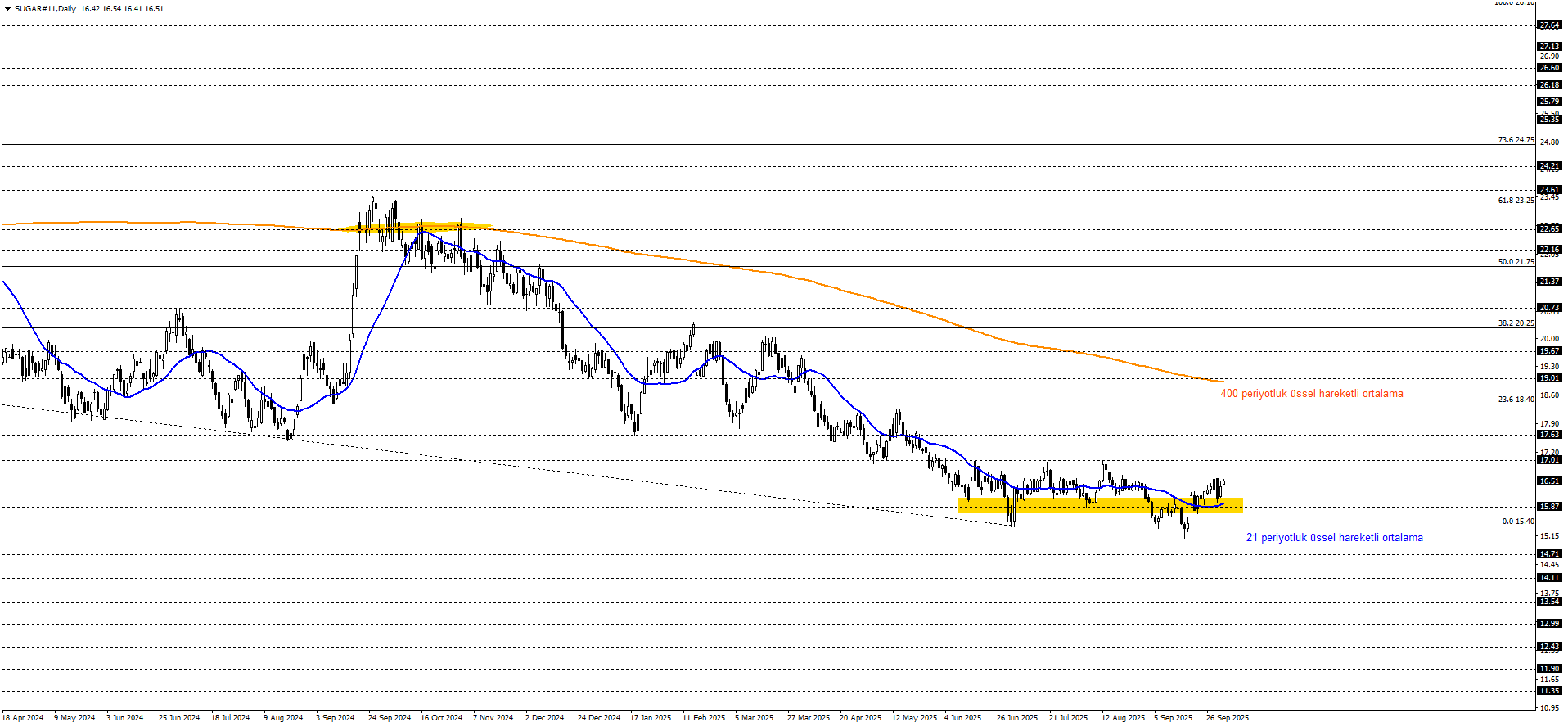Select the blue 21-period EMA text label
The image size is (1568, 727).
coord(1334,538)
